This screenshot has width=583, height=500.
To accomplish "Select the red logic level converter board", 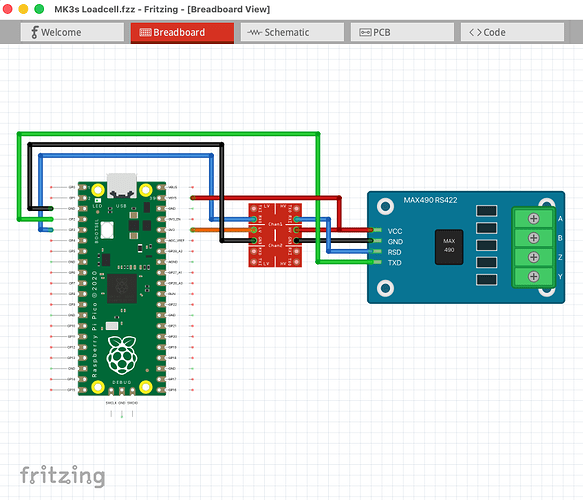I will click(275, 235).
